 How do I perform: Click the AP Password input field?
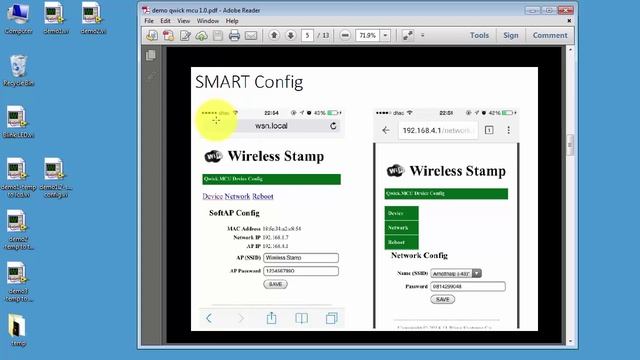point(301,271)
